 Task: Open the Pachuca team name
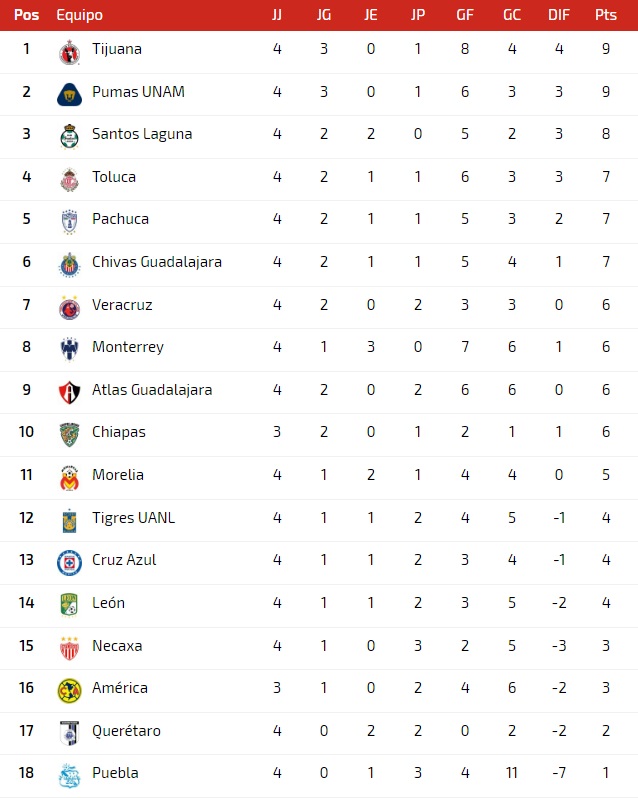121,219
